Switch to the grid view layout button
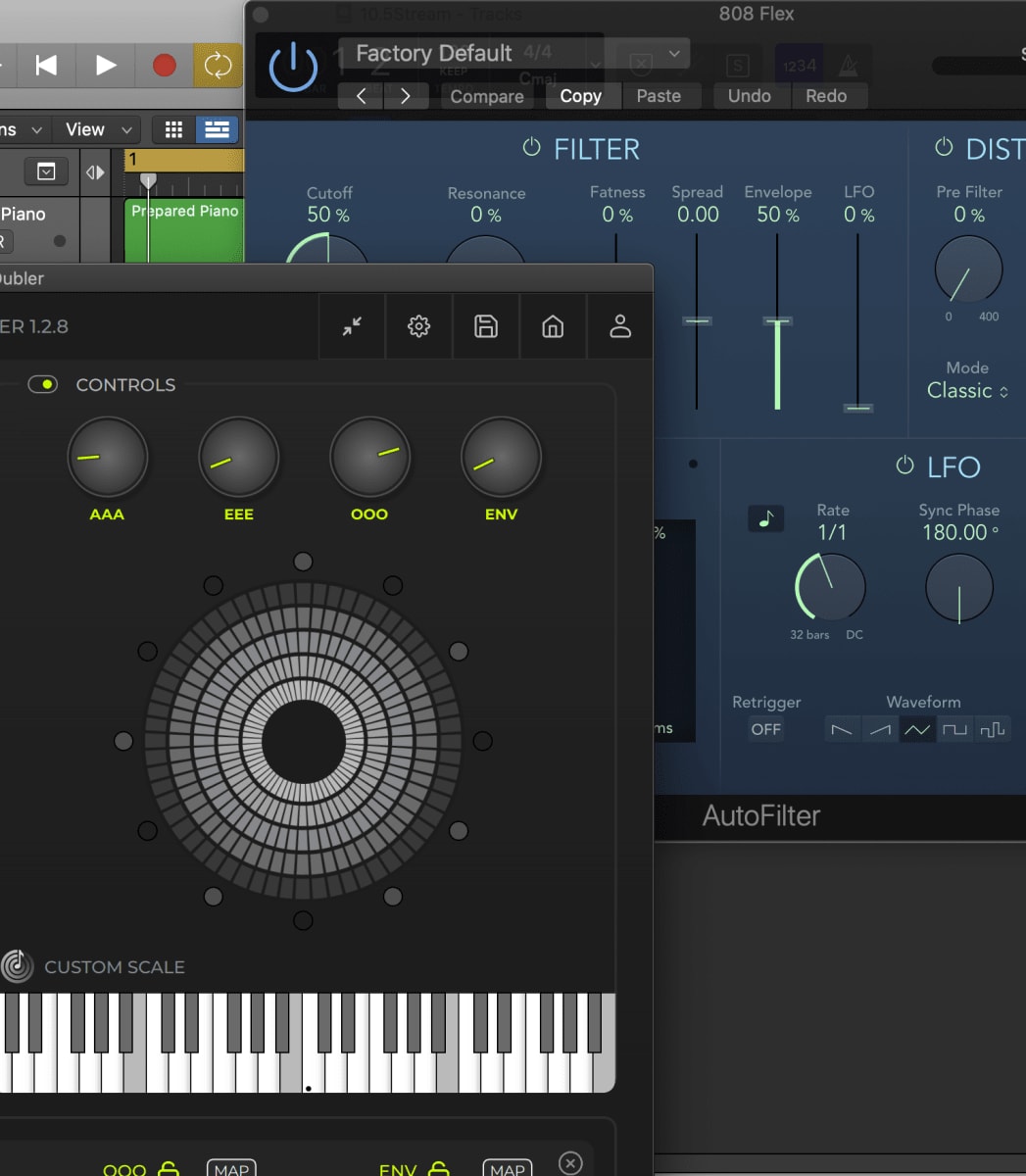The image size is (1026, 1176). [x=172, y=129]
